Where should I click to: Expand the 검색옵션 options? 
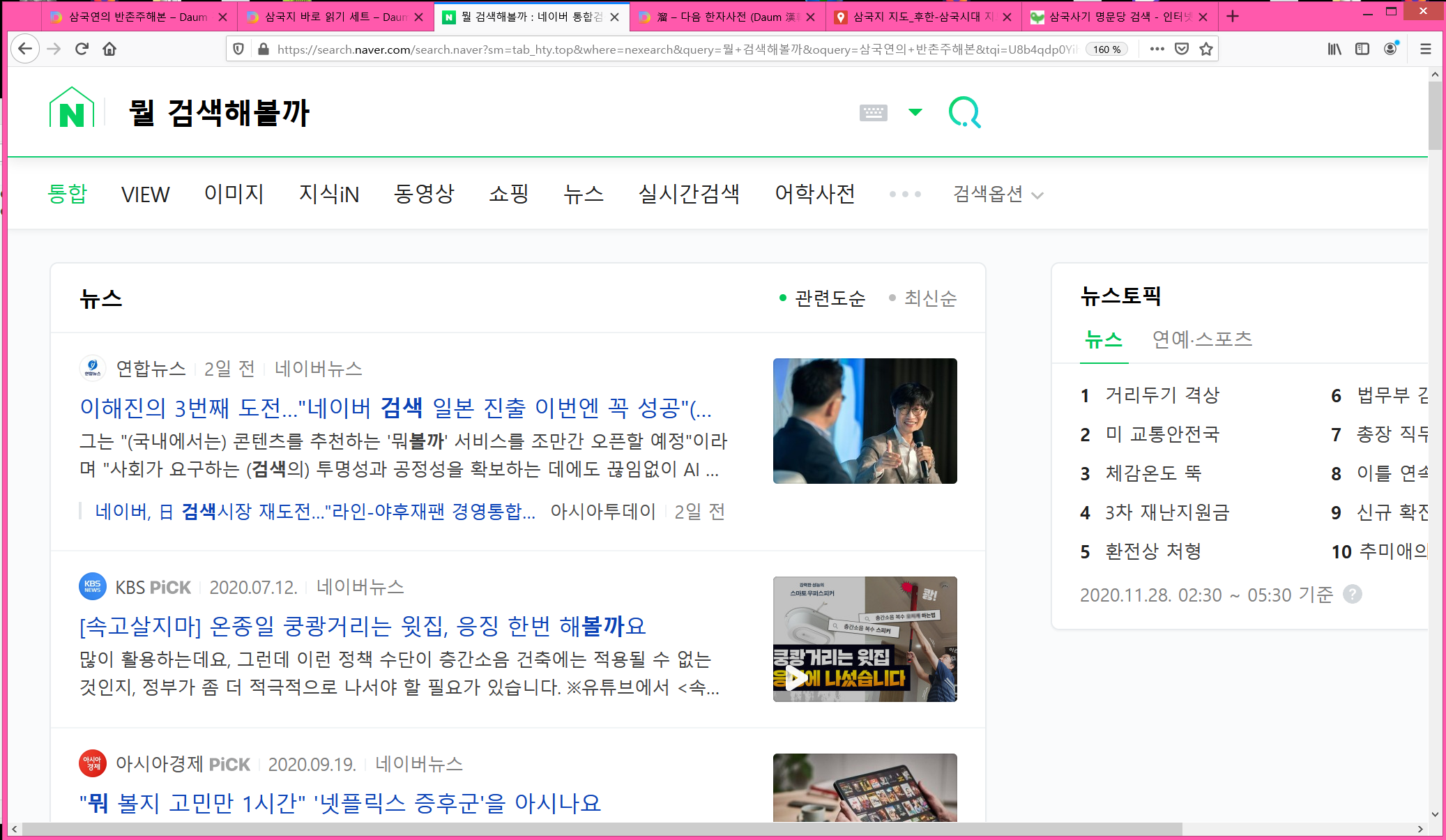pyautogui.click(x=998, y=194)
